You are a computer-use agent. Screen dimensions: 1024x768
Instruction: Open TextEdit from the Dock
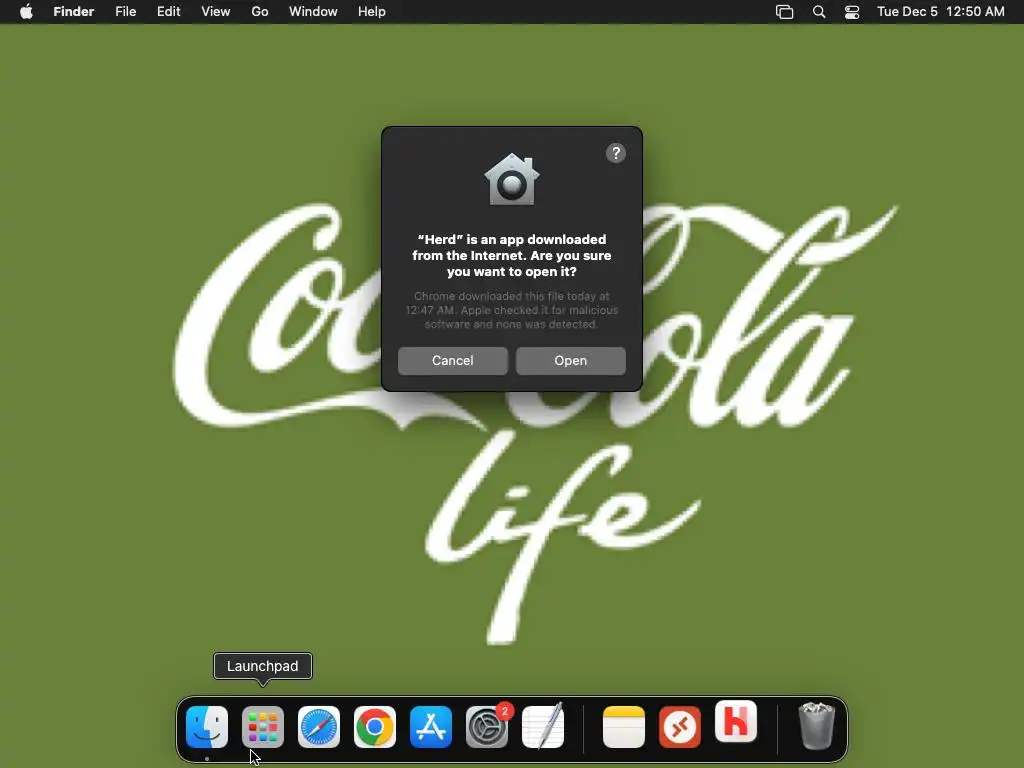point(543,727)
